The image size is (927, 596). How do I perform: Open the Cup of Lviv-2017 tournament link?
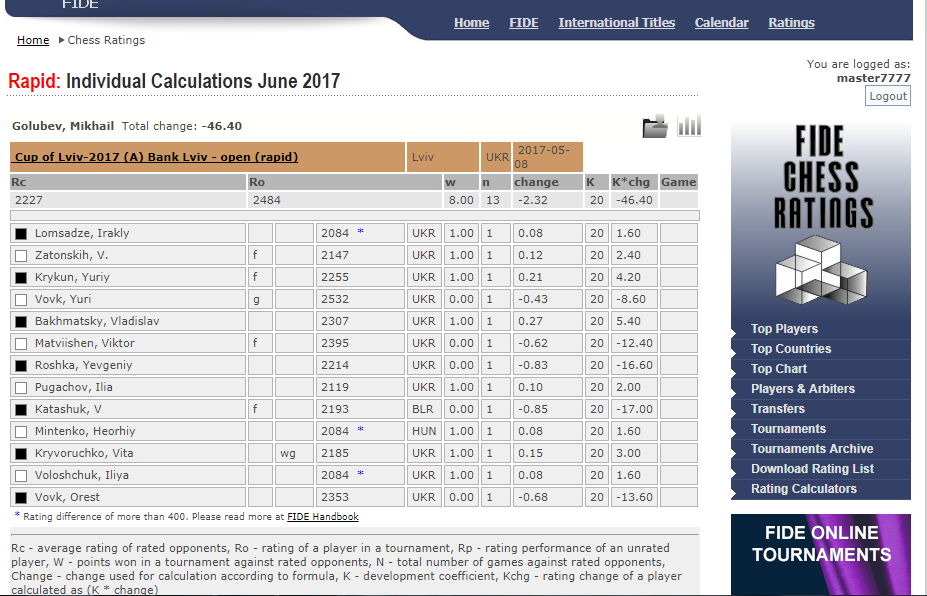point(155,157)
